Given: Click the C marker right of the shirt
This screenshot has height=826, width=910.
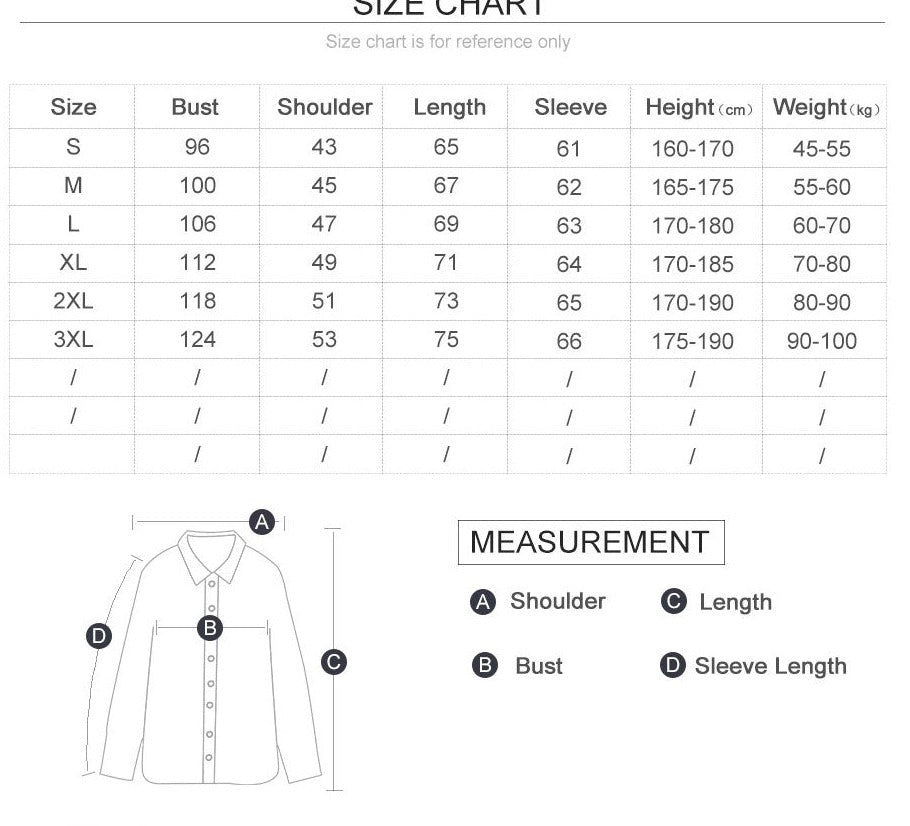Looking at the screenshot, I should coord(334,661).
